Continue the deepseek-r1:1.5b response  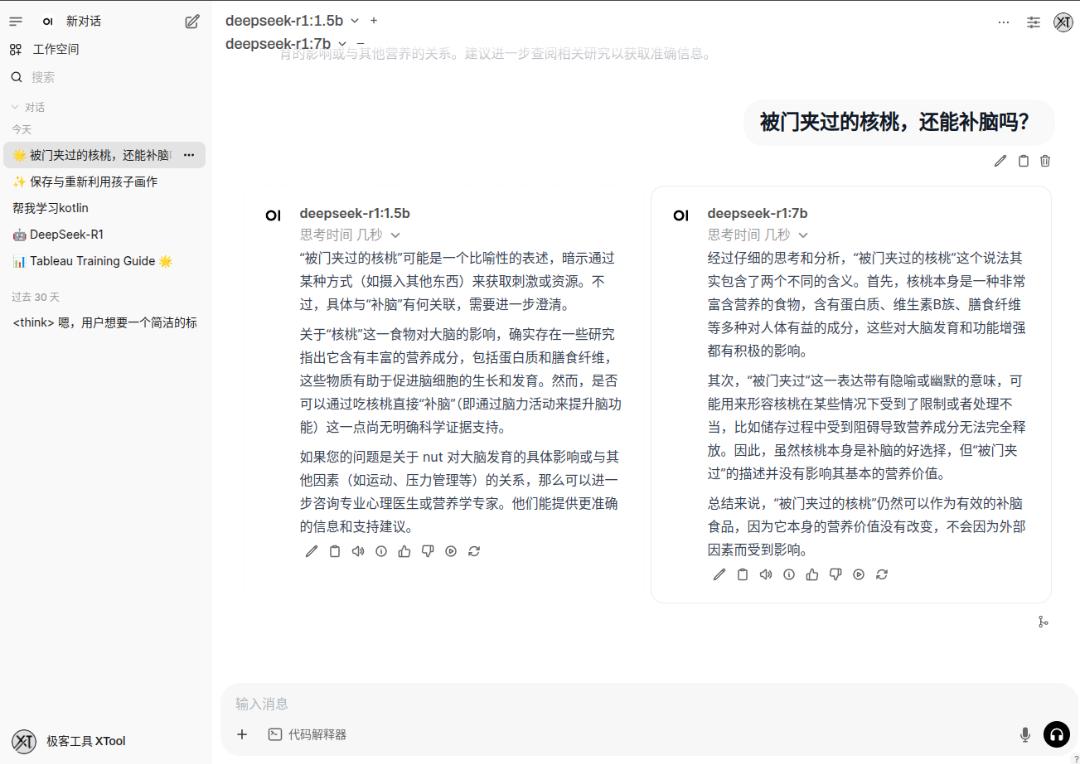pos(450,551)
